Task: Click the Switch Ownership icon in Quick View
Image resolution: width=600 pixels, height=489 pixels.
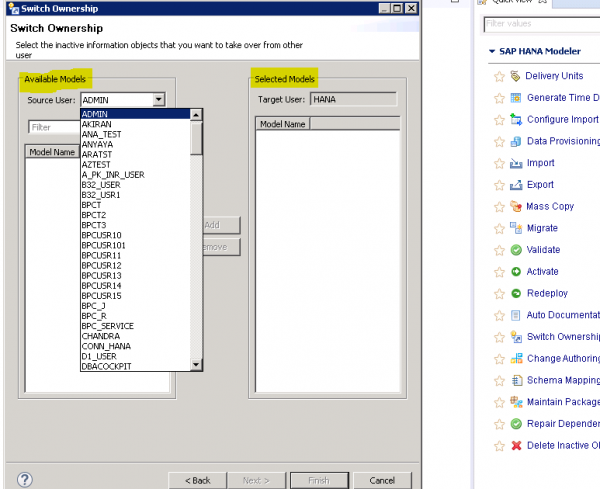Action: 516,337
